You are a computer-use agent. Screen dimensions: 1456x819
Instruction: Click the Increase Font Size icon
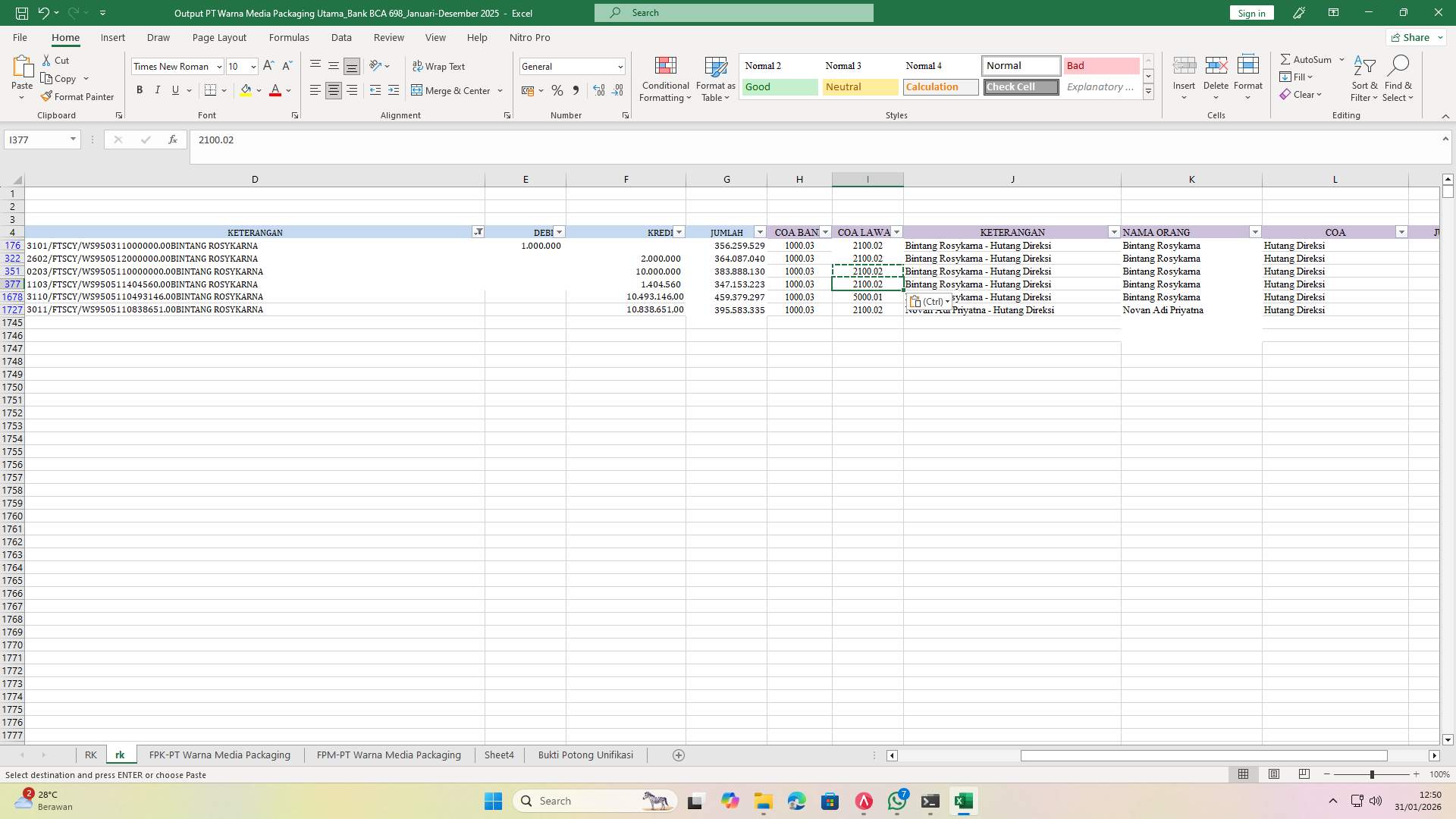click(268, 67)
